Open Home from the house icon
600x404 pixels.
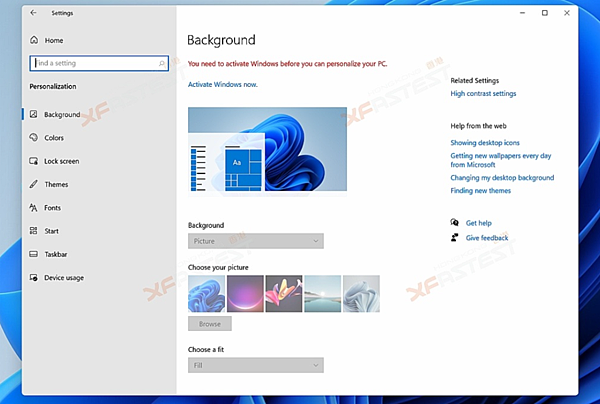click(x=34, y=40)
